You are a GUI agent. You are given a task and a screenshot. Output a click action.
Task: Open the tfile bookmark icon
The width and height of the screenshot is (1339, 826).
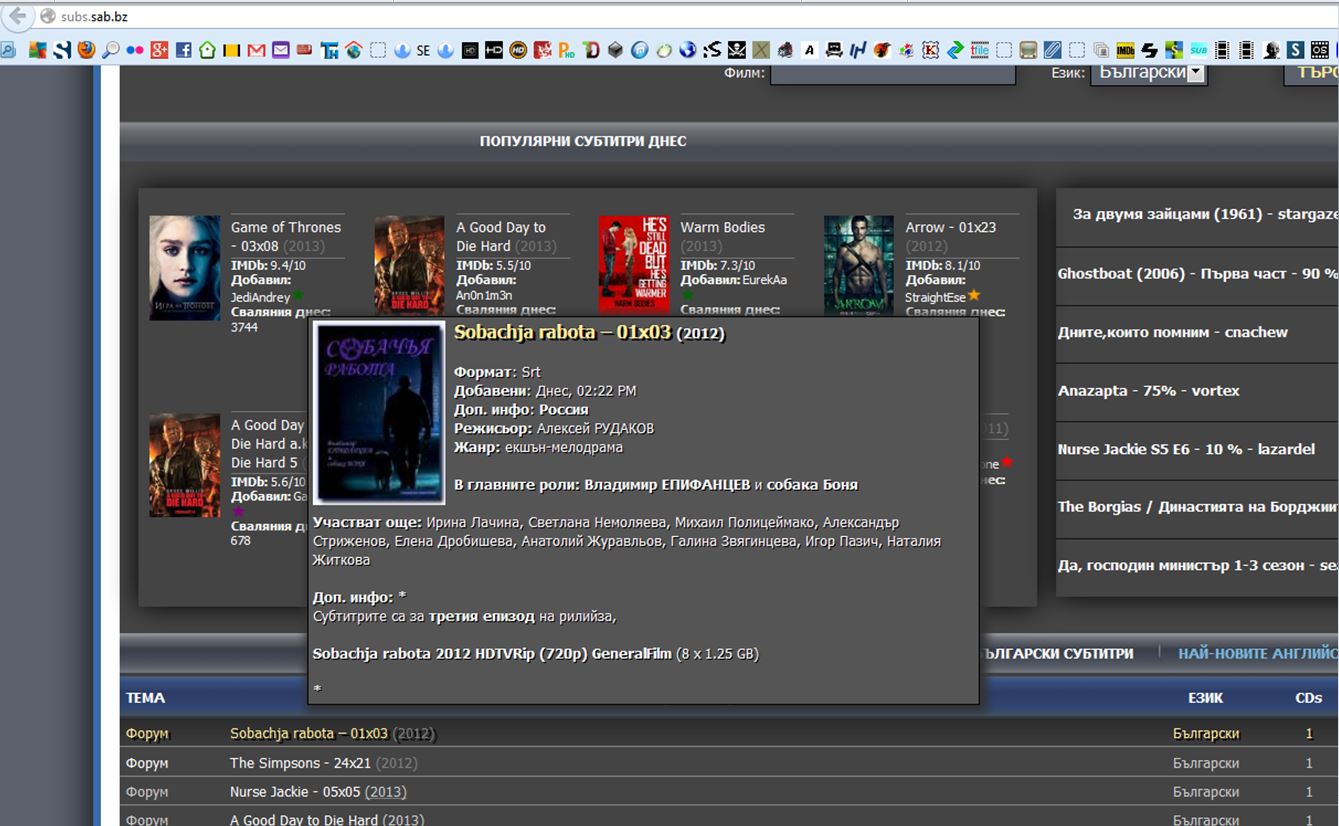click(980, 50)
